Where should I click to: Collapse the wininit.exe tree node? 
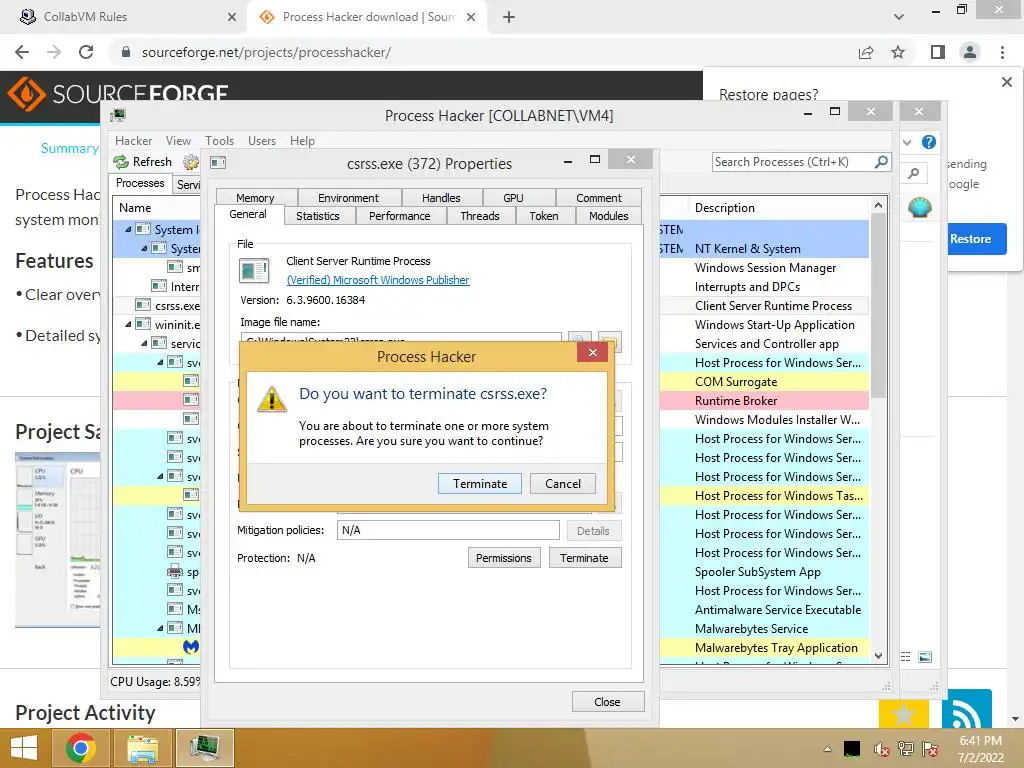coord(128,324)
